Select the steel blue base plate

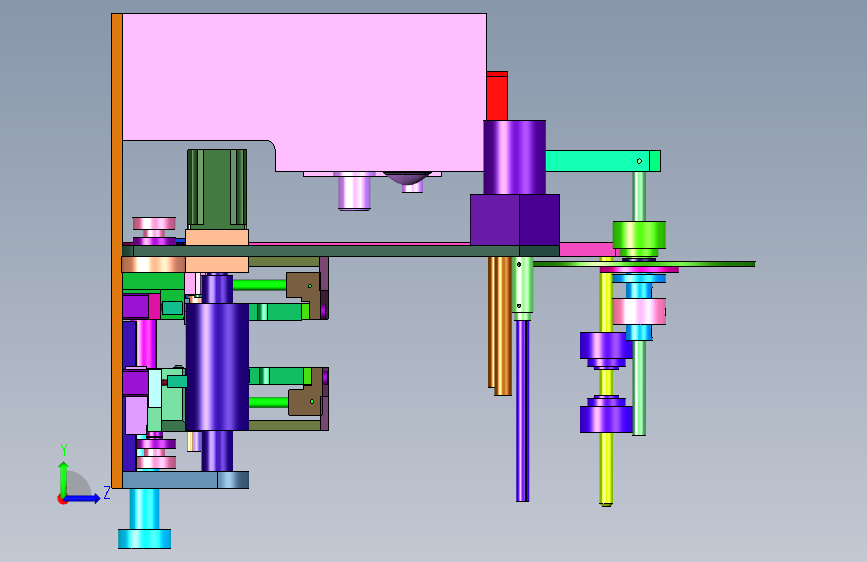(185, 480)
